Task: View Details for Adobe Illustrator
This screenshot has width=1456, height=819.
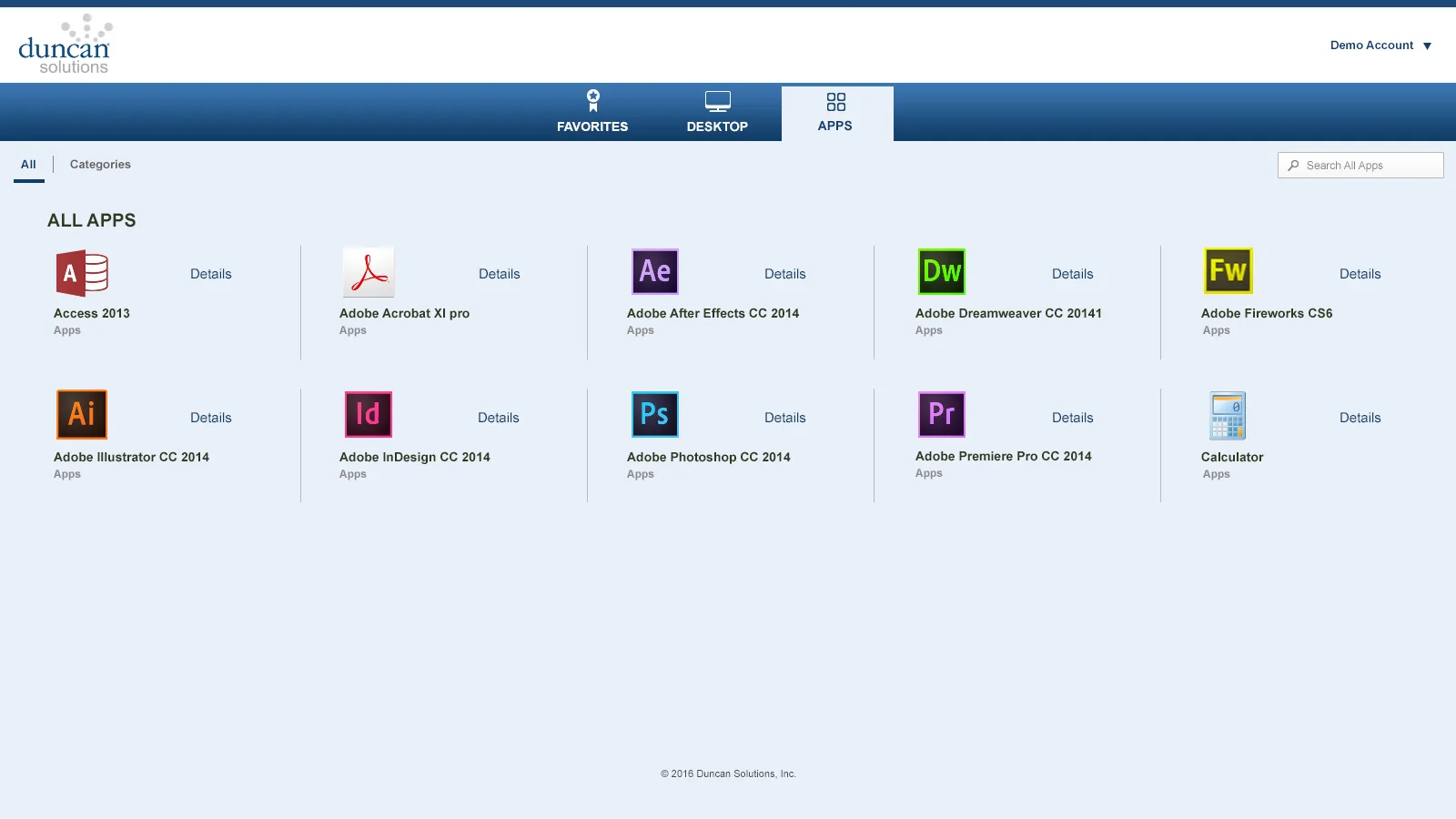Action: coord(211,418)
